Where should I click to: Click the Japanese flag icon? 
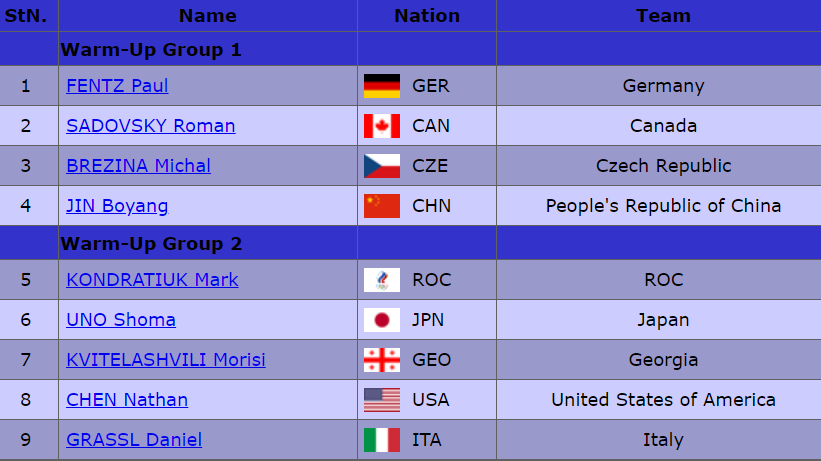(x=381, y=320)
